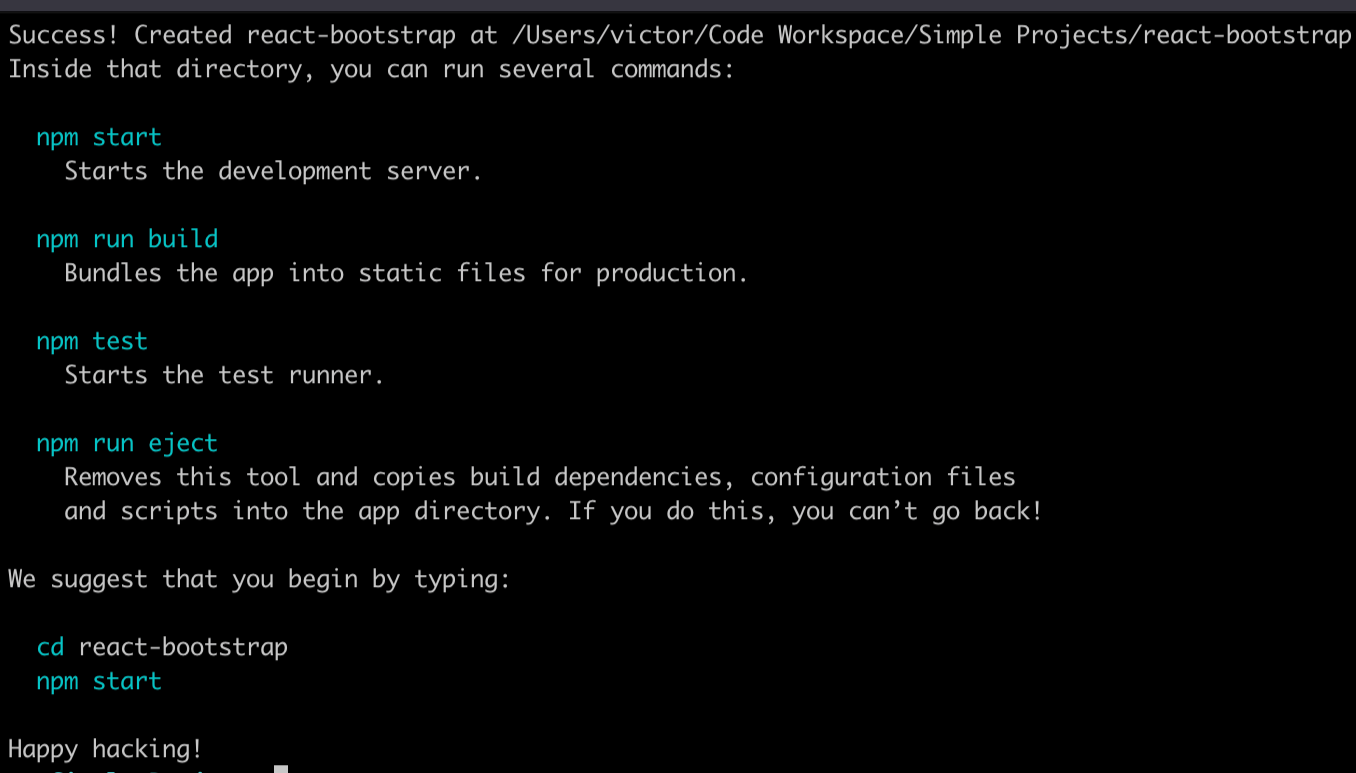Screen dimensions: 1356x773
Task: Click the first cyan "npm start" command
Action: (x=98, y=137)
